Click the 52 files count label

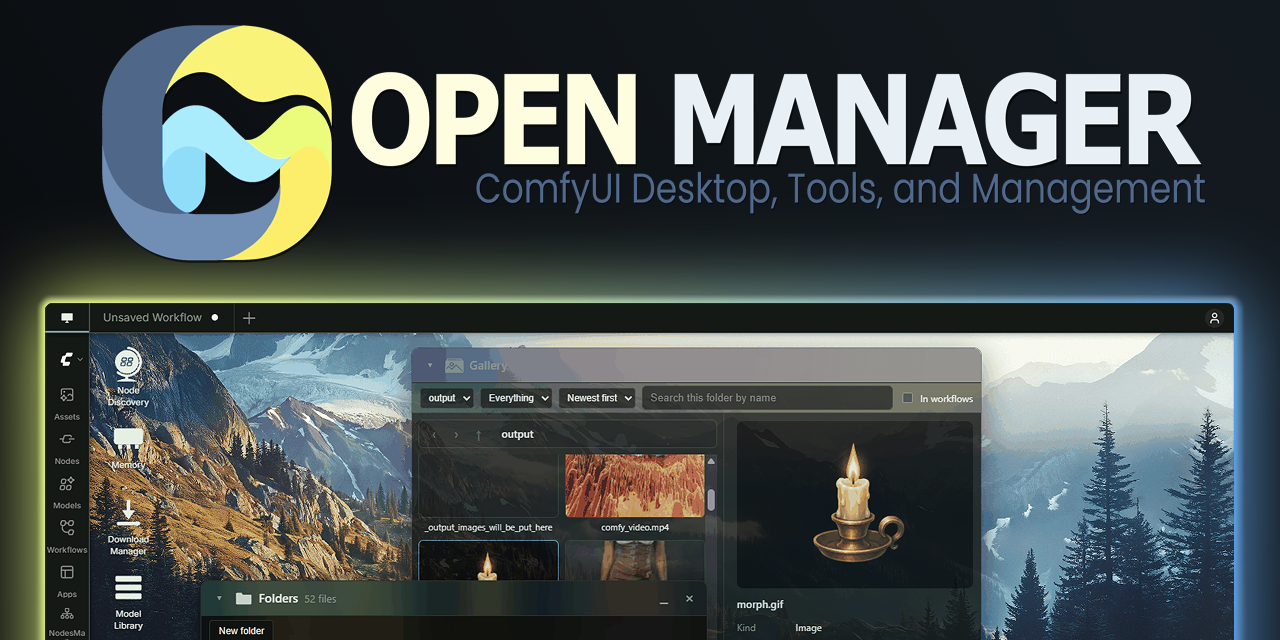pyautogui.click(x=320, y=599)
